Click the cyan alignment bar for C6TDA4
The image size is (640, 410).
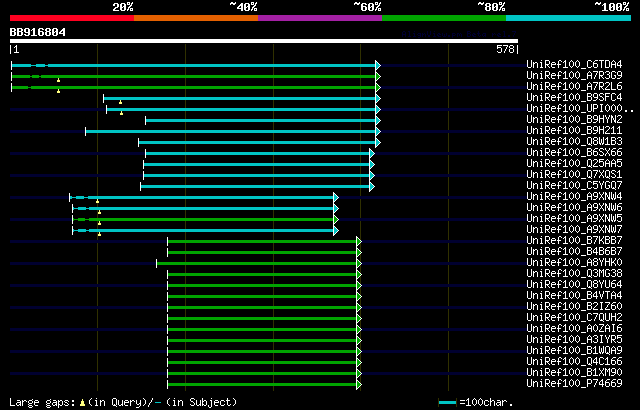click(194, 65)
